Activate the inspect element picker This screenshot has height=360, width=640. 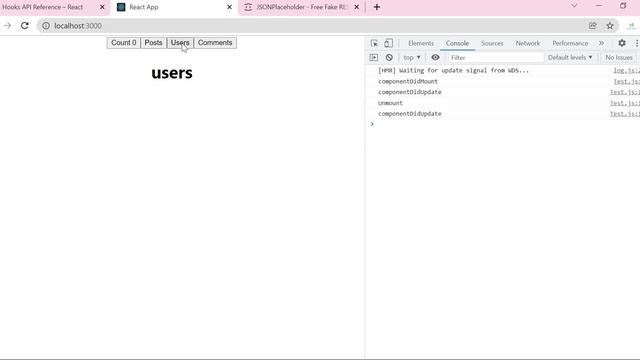point(374,43)
